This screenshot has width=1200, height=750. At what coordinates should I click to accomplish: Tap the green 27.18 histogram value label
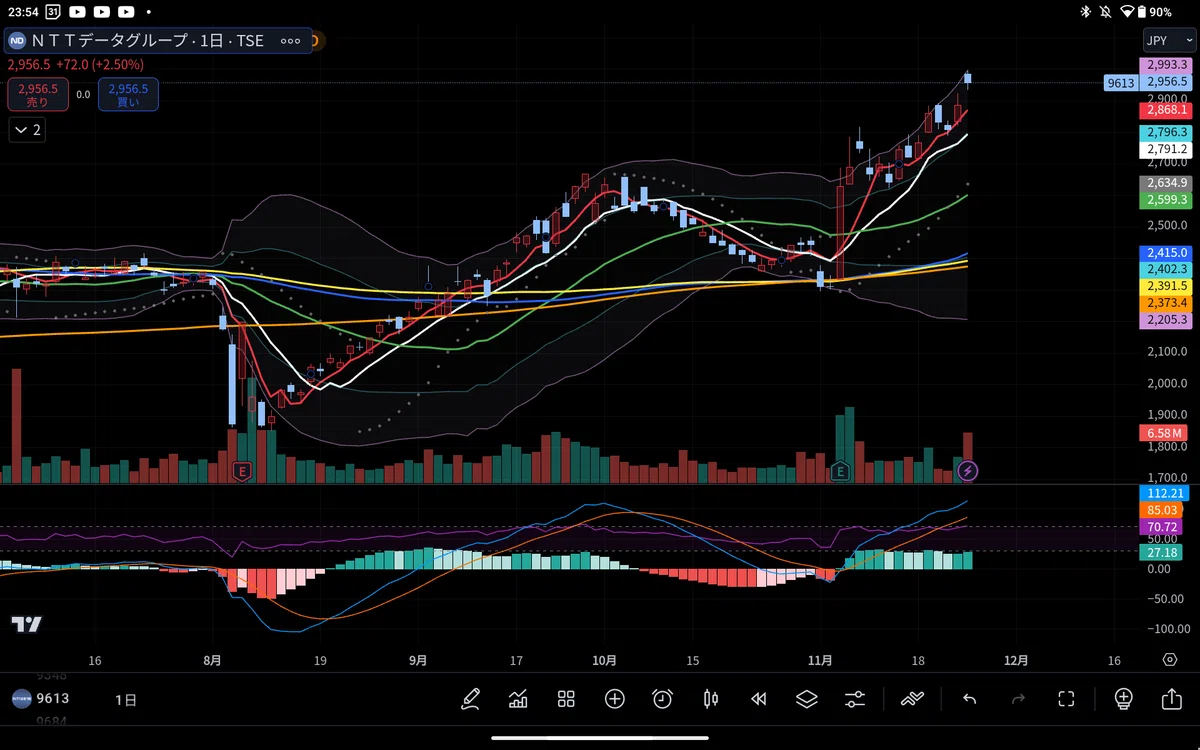(1162, 552)
